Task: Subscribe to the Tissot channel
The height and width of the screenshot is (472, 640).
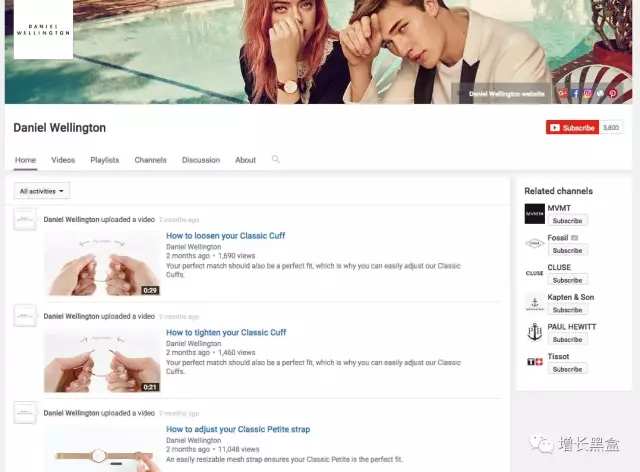Action: (x=567, y=369)
